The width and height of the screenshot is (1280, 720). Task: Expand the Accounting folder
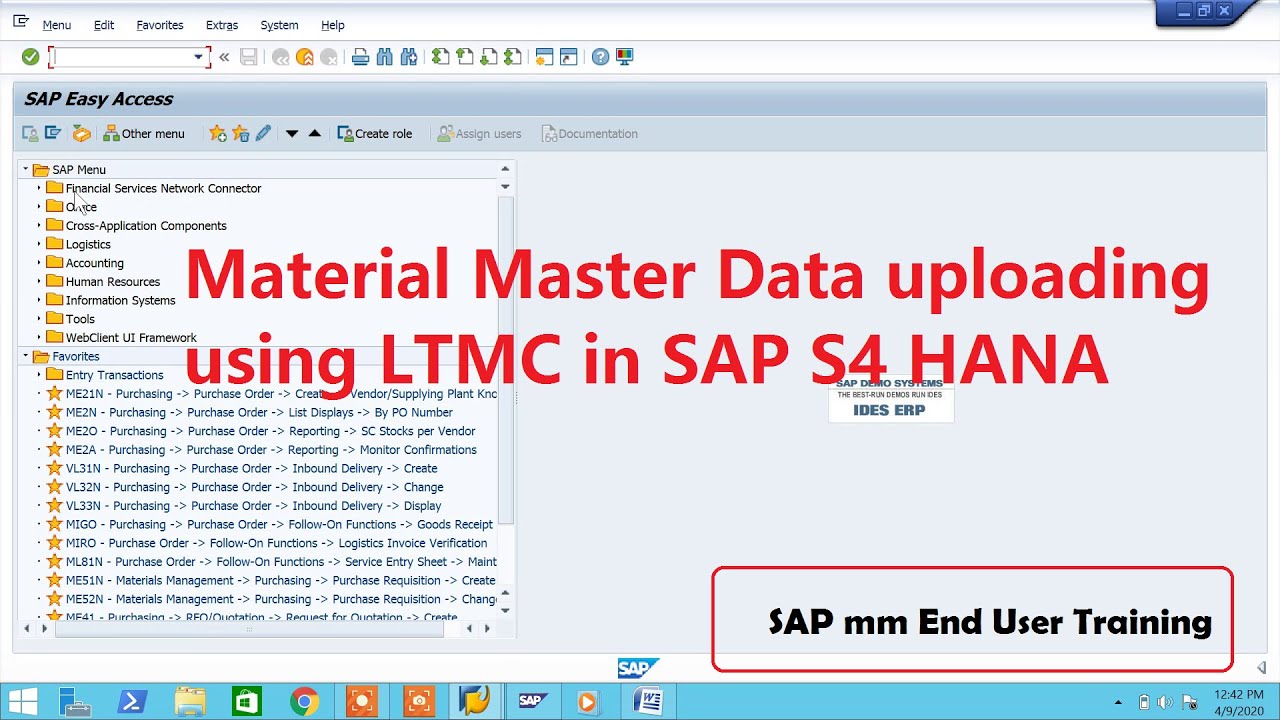point(39,263)
